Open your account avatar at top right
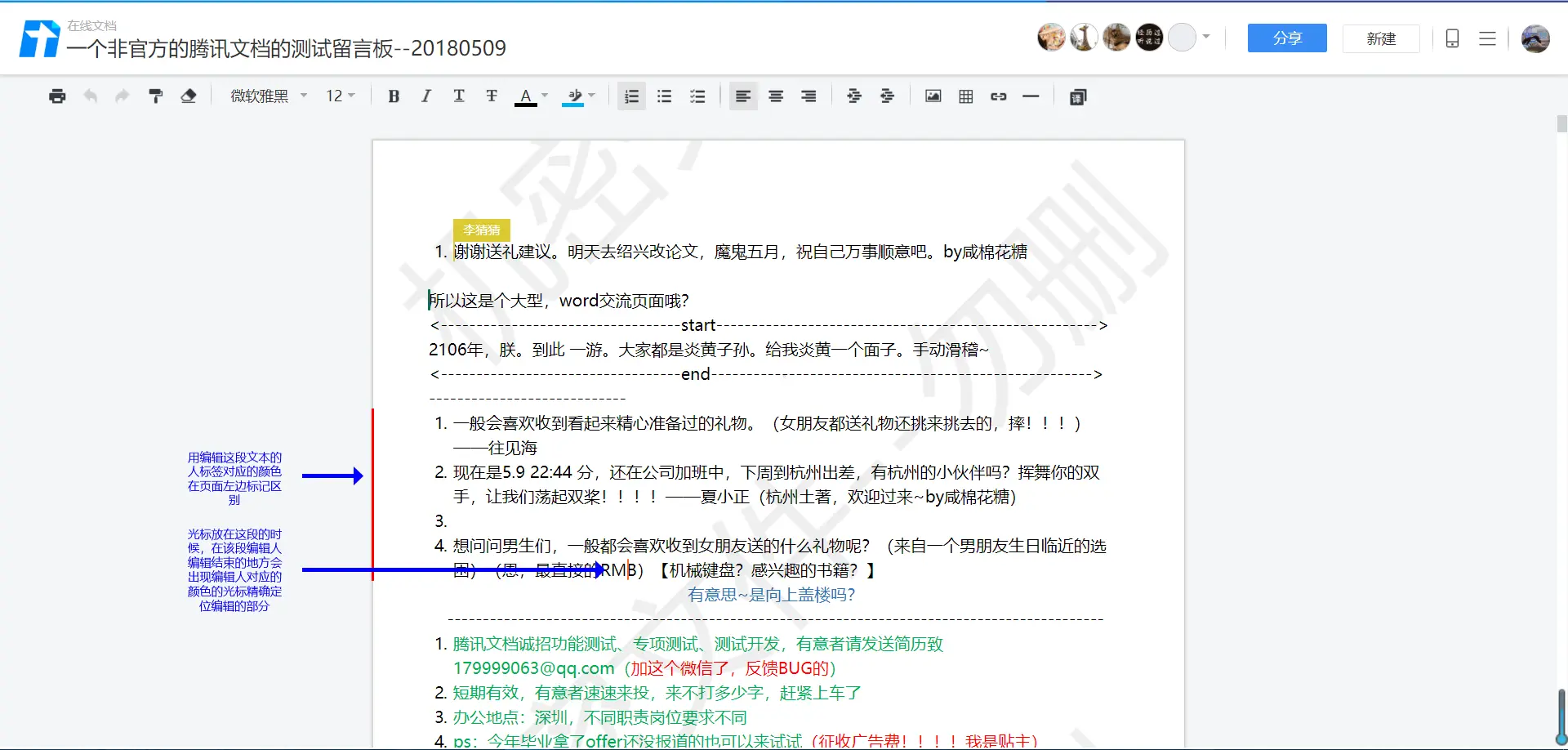Image resolution: width=1568 pixels, height=750 pixels. coord(1535,38)
